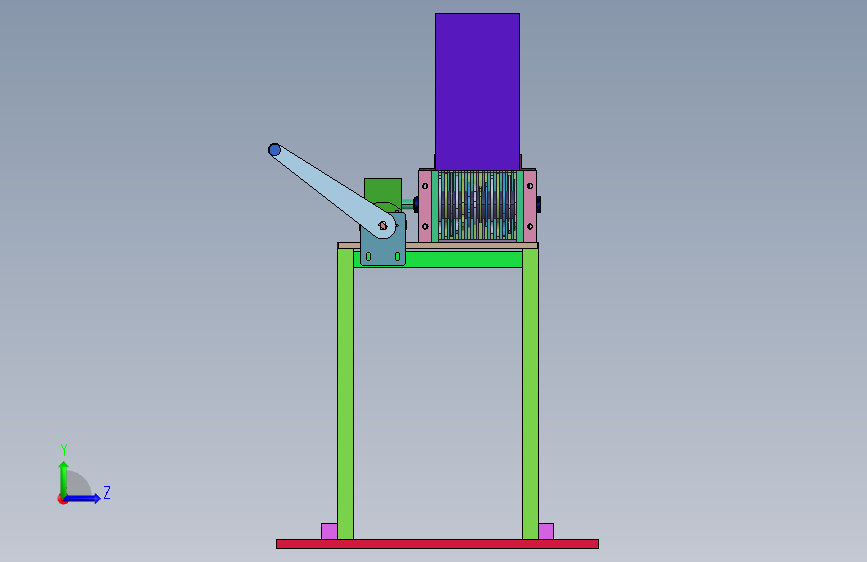Select the shredder blade assembly
The image size is (867, 562).
pos(477,206)
